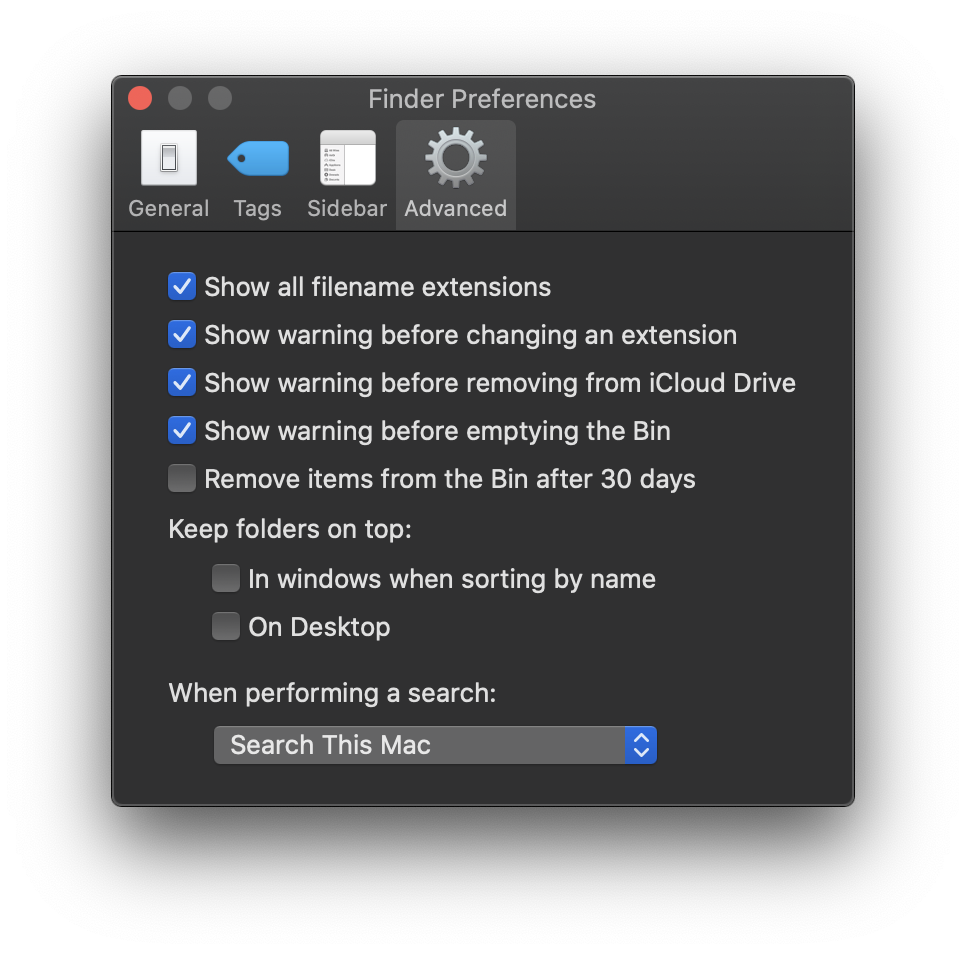The width and height of the screenshot is (966, 954).
Task: Click the greyed-out minimize window button
Action: 180,98
